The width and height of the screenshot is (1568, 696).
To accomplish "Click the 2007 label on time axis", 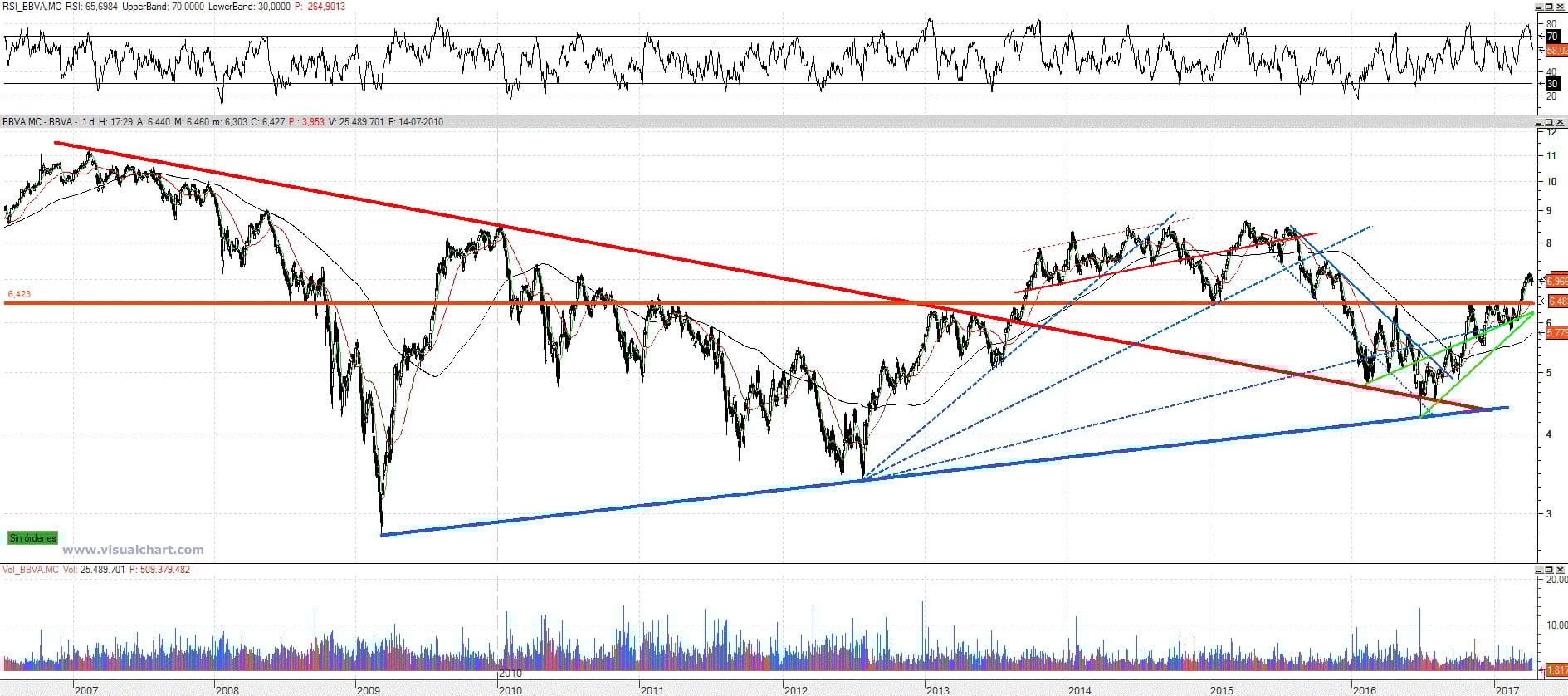I will [85, 690].
